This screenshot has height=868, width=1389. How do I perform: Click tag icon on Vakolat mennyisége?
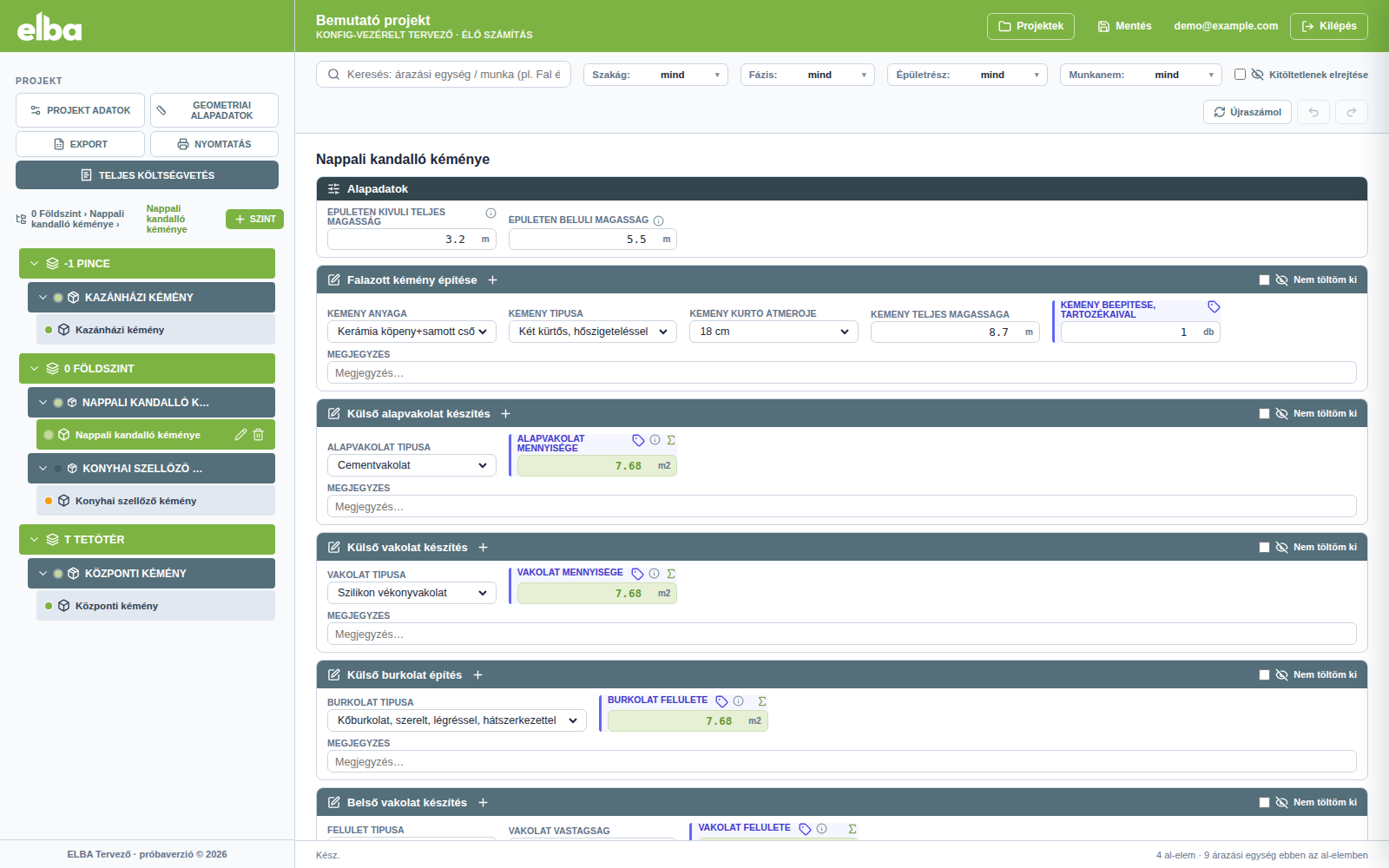637,574
